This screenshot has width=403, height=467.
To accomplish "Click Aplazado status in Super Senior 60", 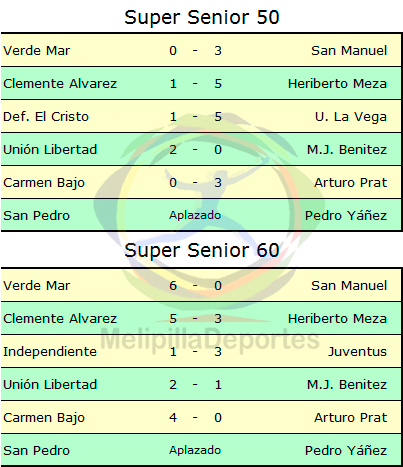I will point(195,450).
